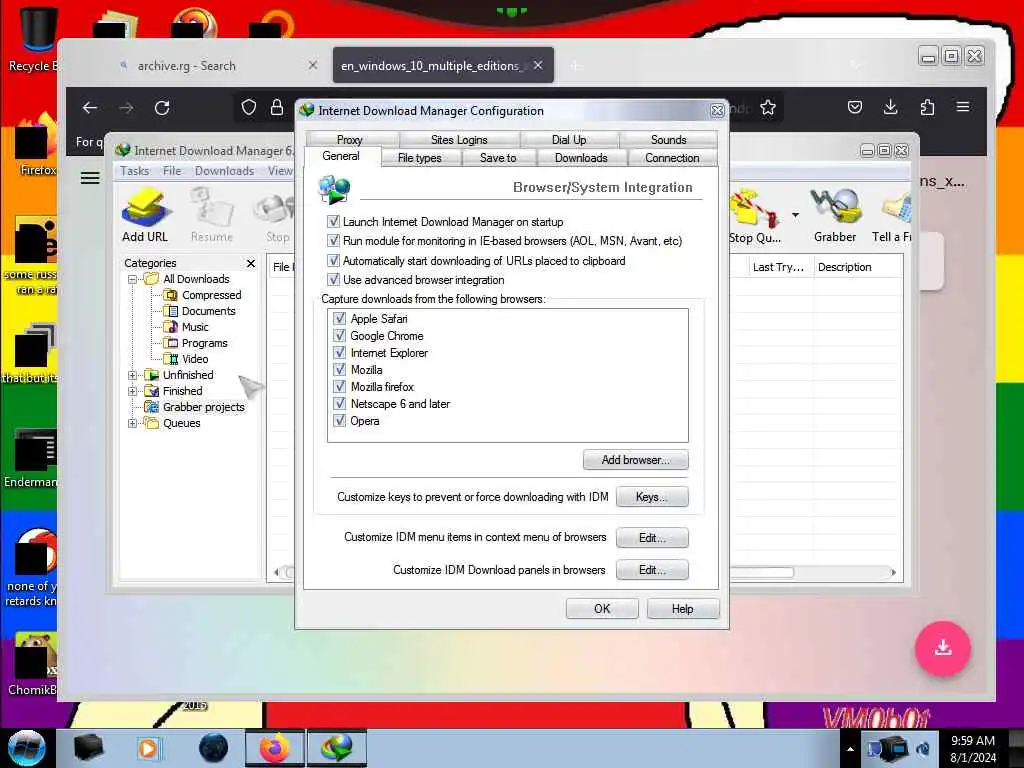Click Add browser... button
This screenshot has width=1024, height=768.
coord(635,460)
